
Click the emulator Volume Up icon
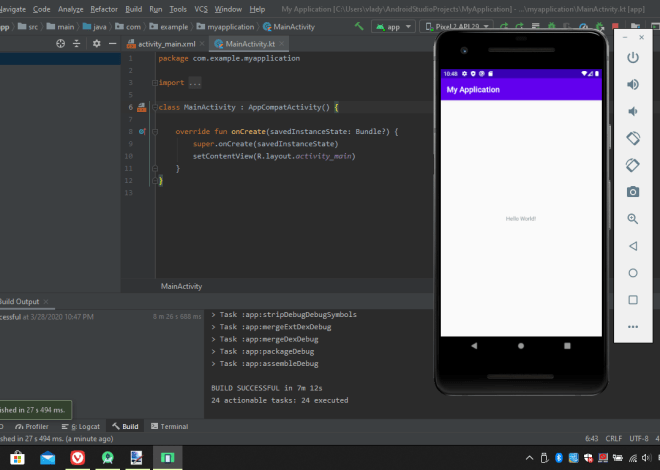[x=633, y=84]
